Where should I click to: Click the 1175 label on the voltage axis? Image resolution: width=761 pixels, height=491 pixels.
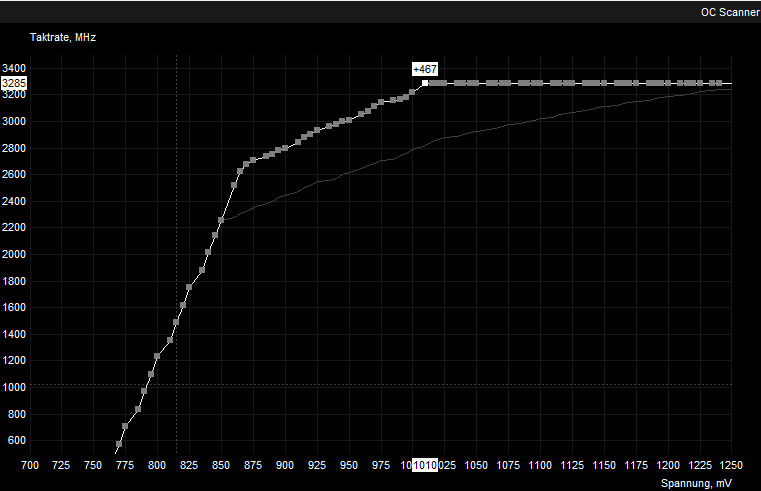coord(636,465)
